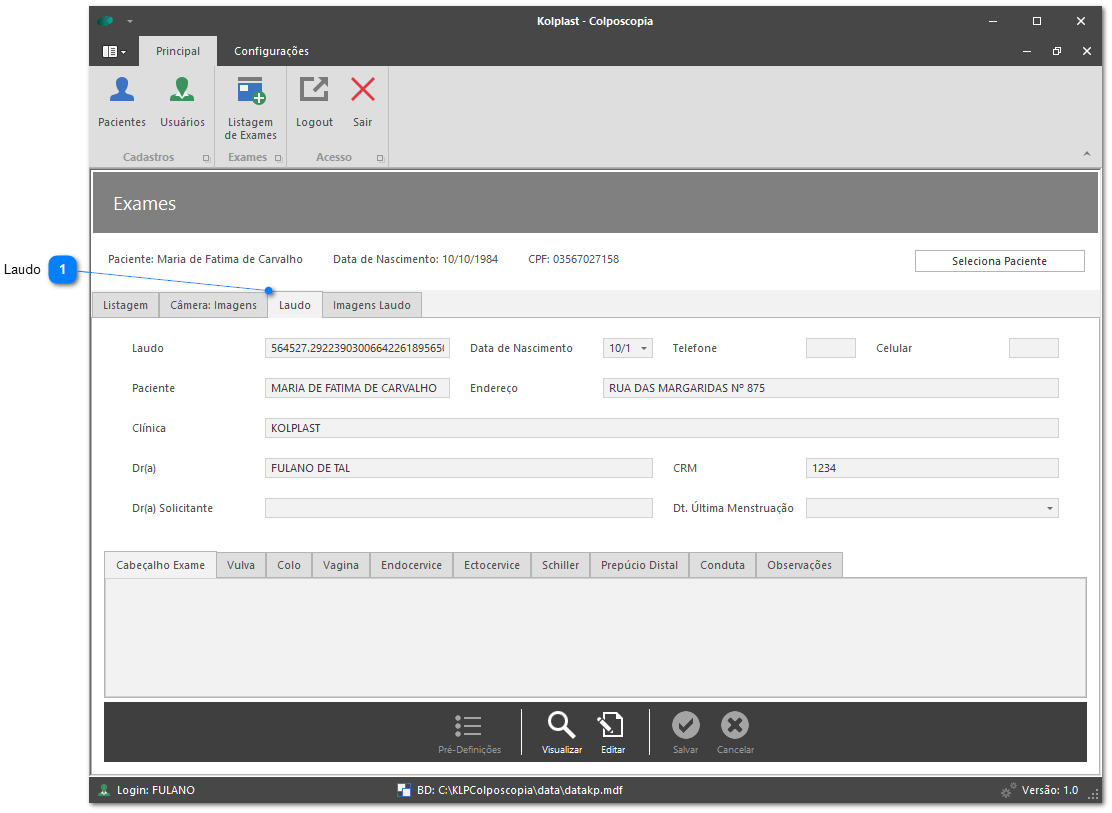1112x813 pixels.
Task: Open the Usuários management icon
Action: click(x=182, y=90)
